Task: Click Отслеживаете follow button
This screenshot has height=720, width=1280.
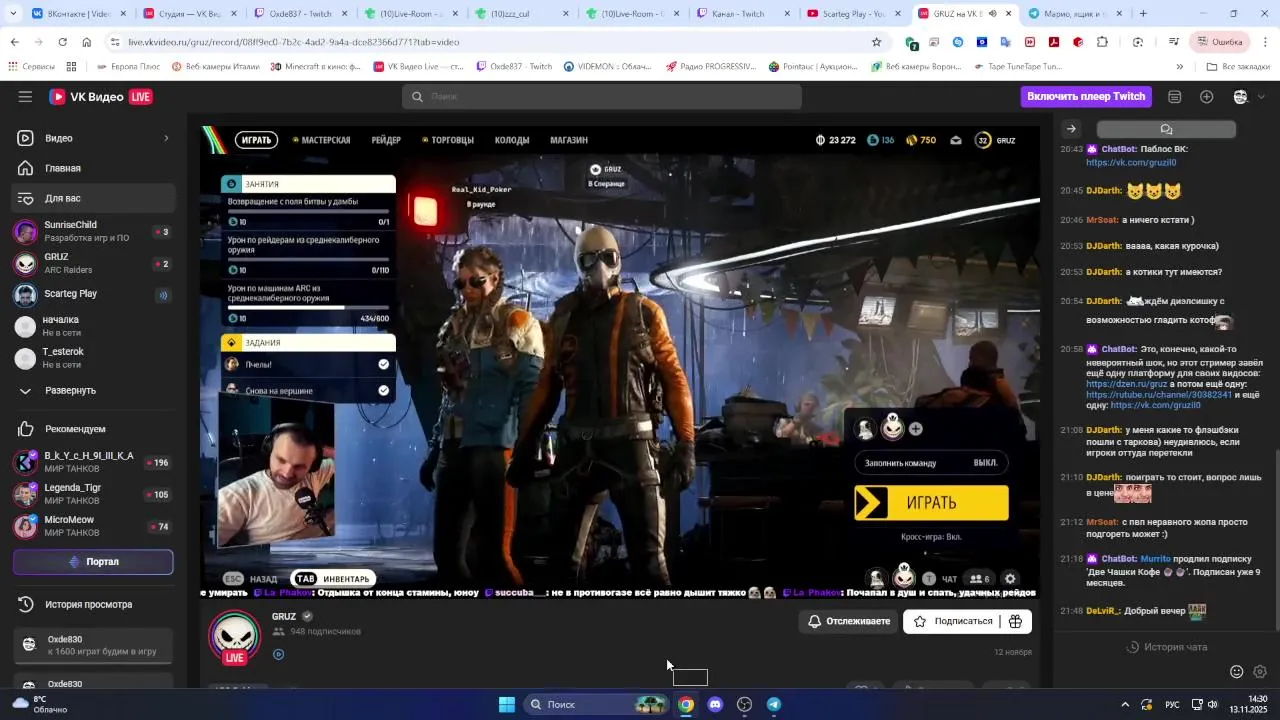Action: [848, 621]
